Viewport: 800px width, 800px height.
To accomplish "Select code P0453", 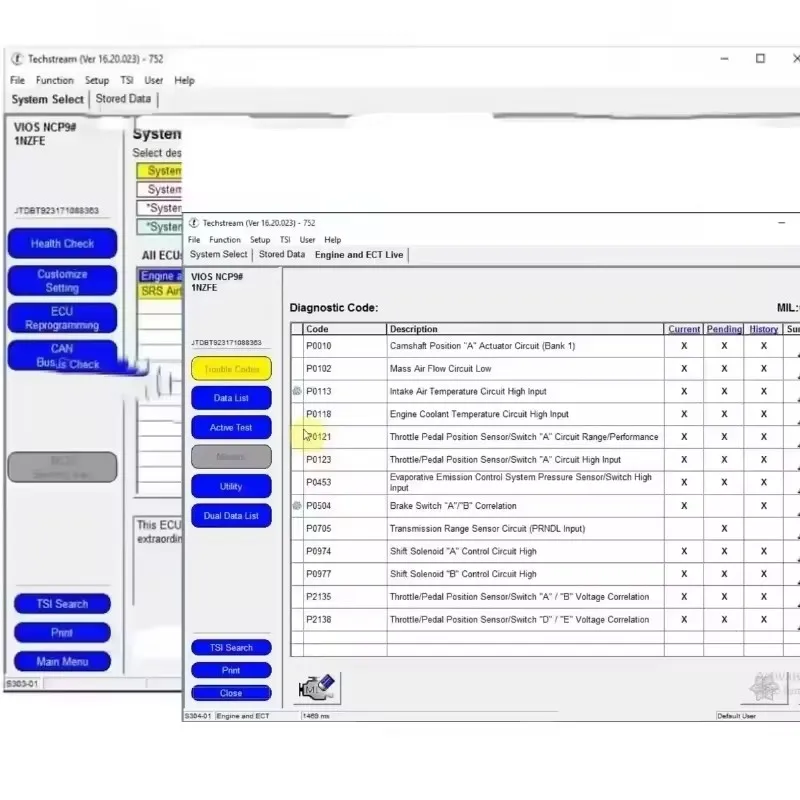I will pyautogui.click(x=318, y=482).
